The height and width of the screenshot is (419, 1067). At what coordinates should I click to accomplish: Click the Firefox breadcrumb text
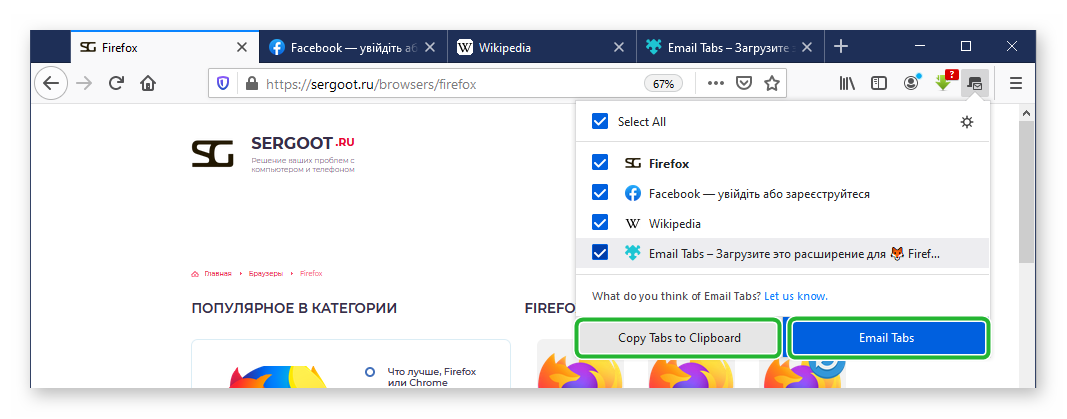311,273
